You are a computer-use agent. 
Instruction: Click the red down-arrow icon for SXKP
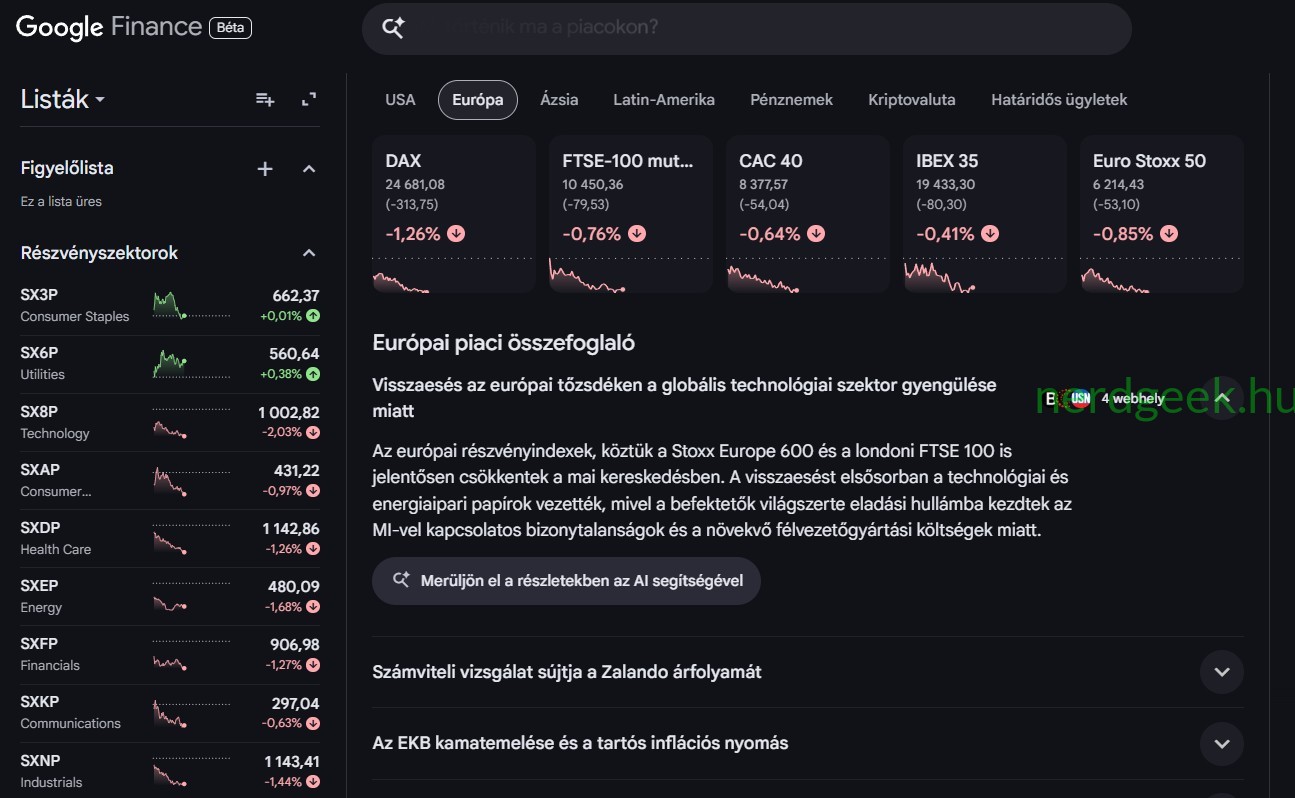coord(313,723)
